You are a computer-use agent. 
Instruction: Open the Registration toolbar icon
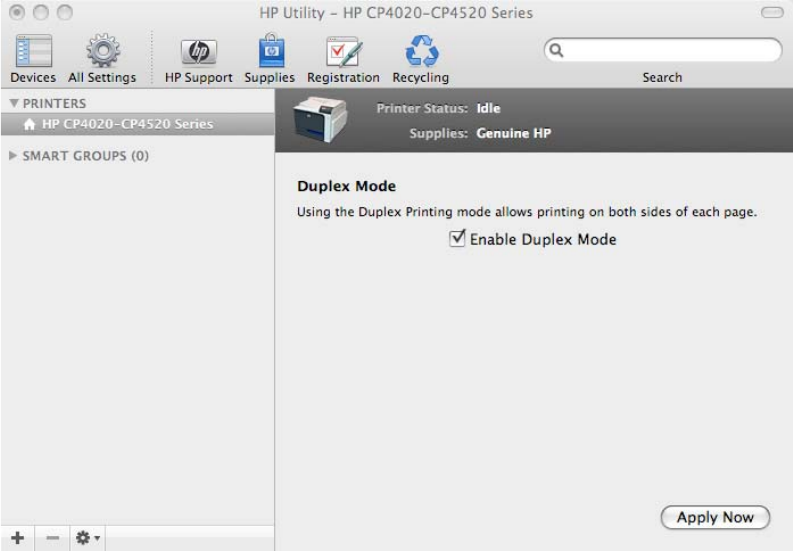coord(344,52)
